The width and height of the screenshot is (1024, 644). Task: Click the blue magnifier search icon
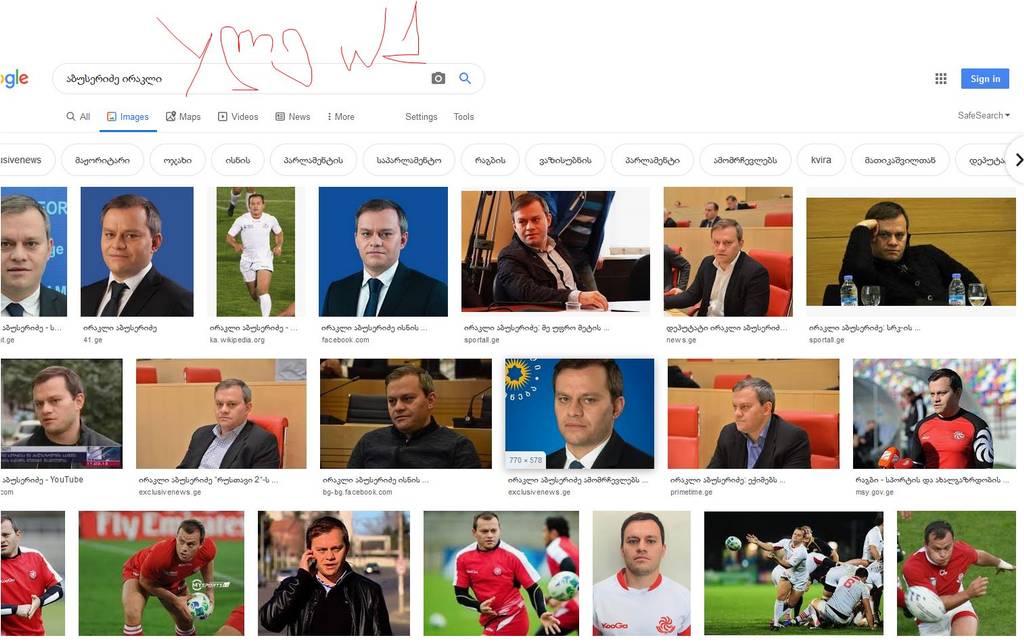[x=465, y=78]
